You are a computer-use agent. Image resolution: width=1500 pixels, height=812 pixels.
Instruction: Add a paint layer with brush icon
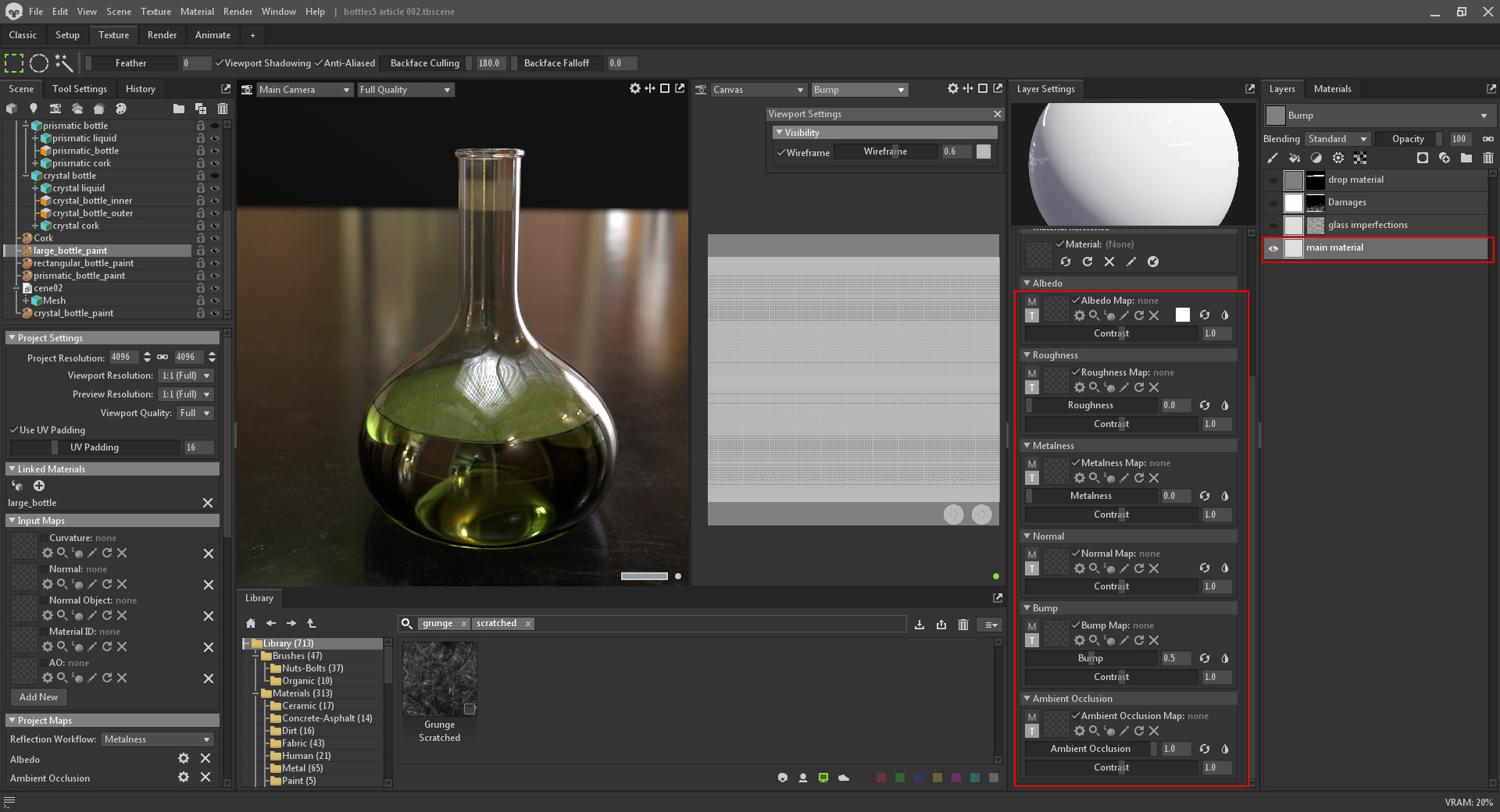click(x=1273, y=158)
